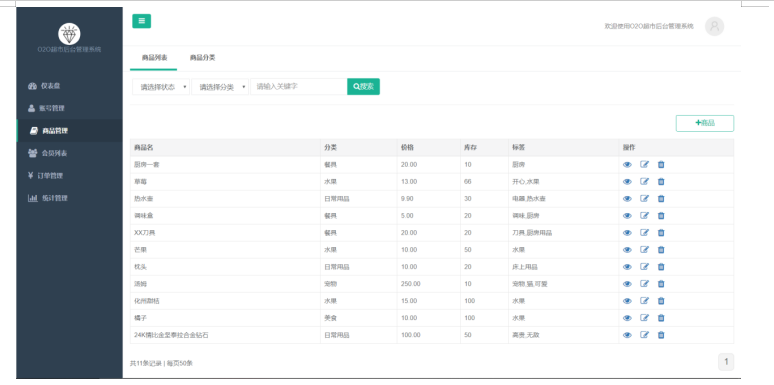The width and height of the screenshot is (774, 385).
Task: Delete the 枕头 product
Action: coord(661,267)
